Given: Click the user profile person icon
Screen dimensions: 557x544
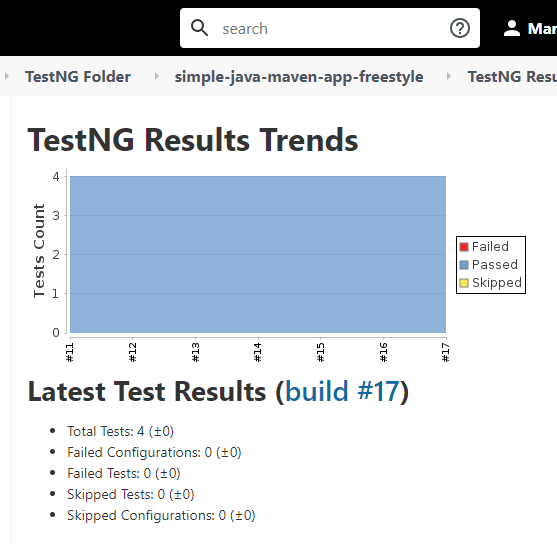Looking at the screenshot, I should point(512,28).
